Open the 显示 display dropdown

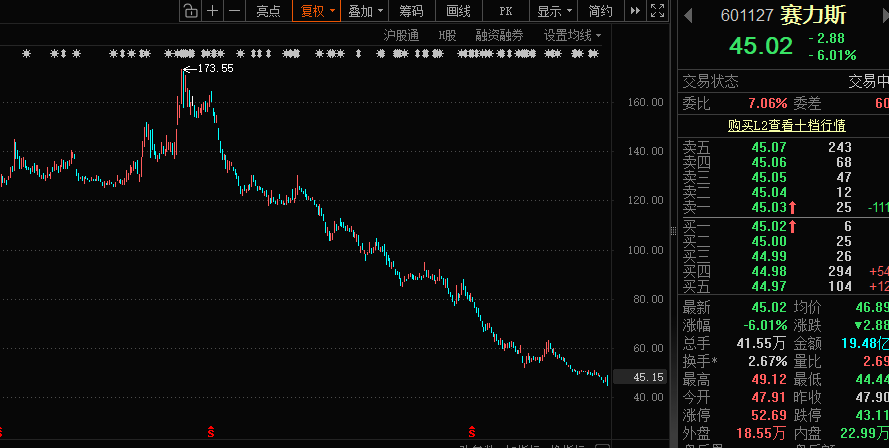tap(554, 11)
